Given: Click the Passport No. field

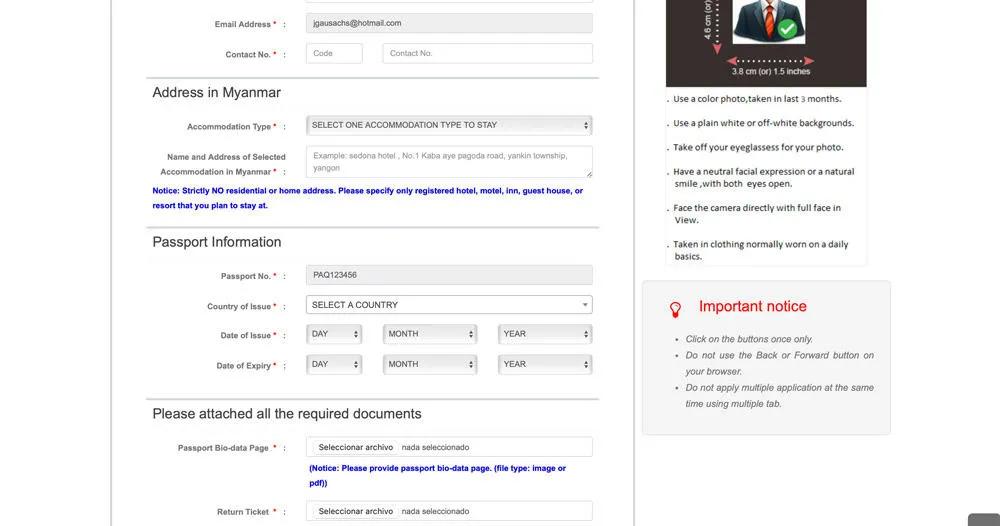Looking at the screenshot, I should click(x=449, y=275).
